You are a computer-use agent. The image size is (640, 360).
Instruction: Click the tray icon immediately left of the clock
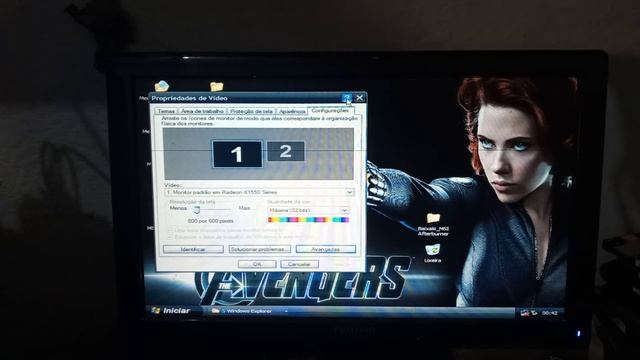[x=534, y=313]
